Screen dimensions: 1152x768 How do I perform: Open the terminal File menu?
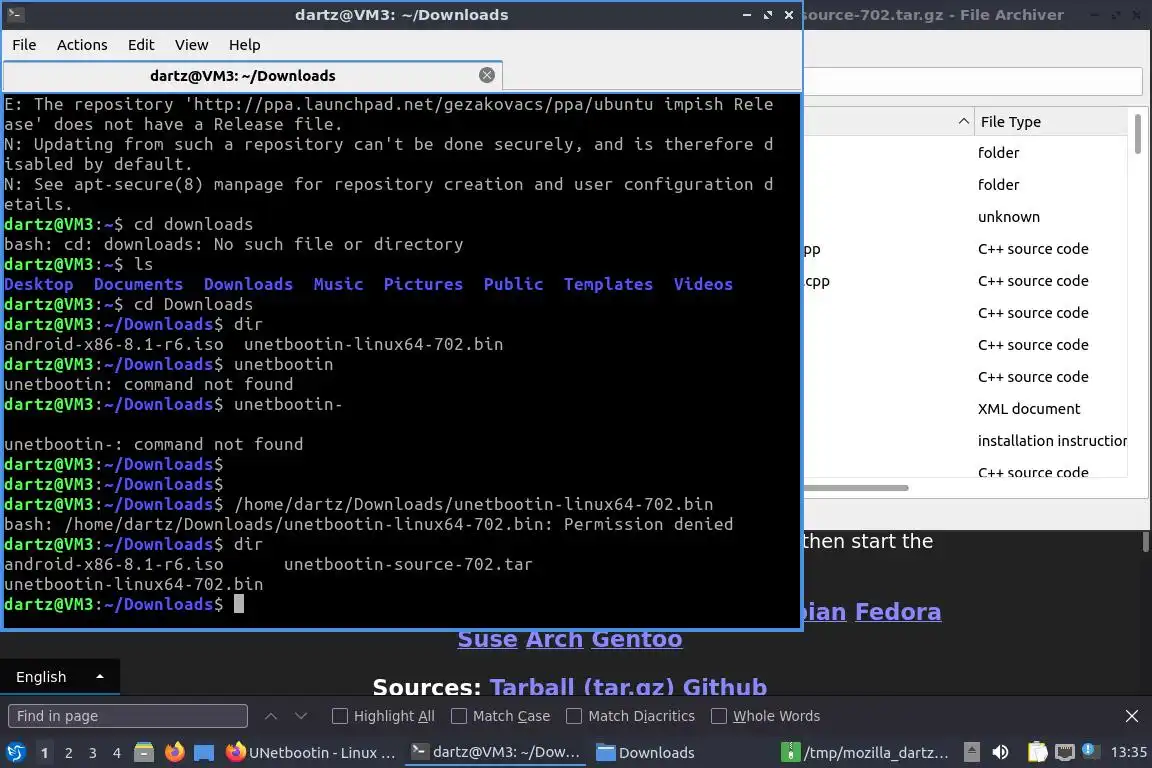pos(24,45)
